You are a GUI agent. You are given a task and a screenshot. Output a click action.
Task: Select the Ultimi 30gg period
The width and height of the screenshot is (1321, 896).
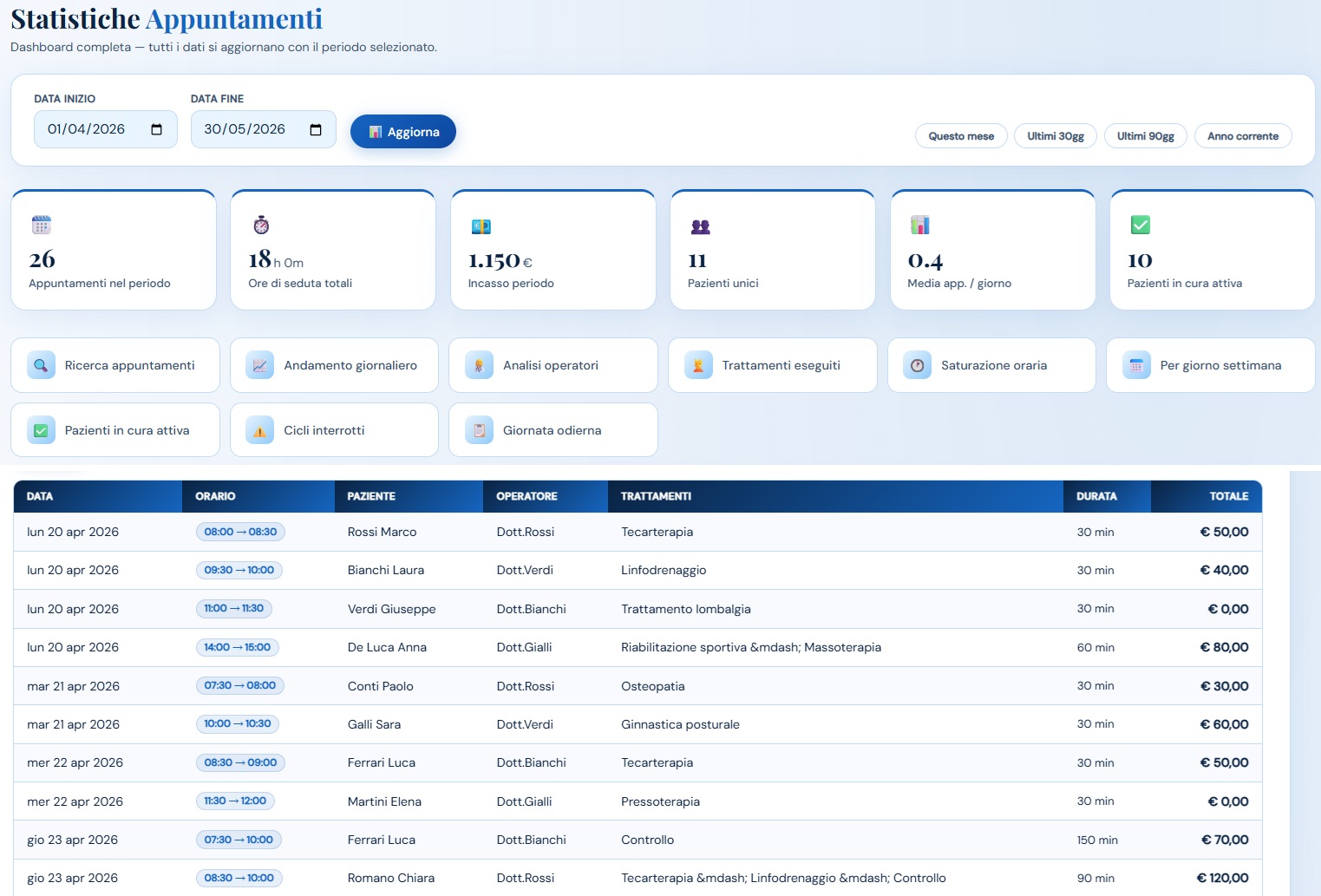pyautogui.click(x=1055, y=135)
